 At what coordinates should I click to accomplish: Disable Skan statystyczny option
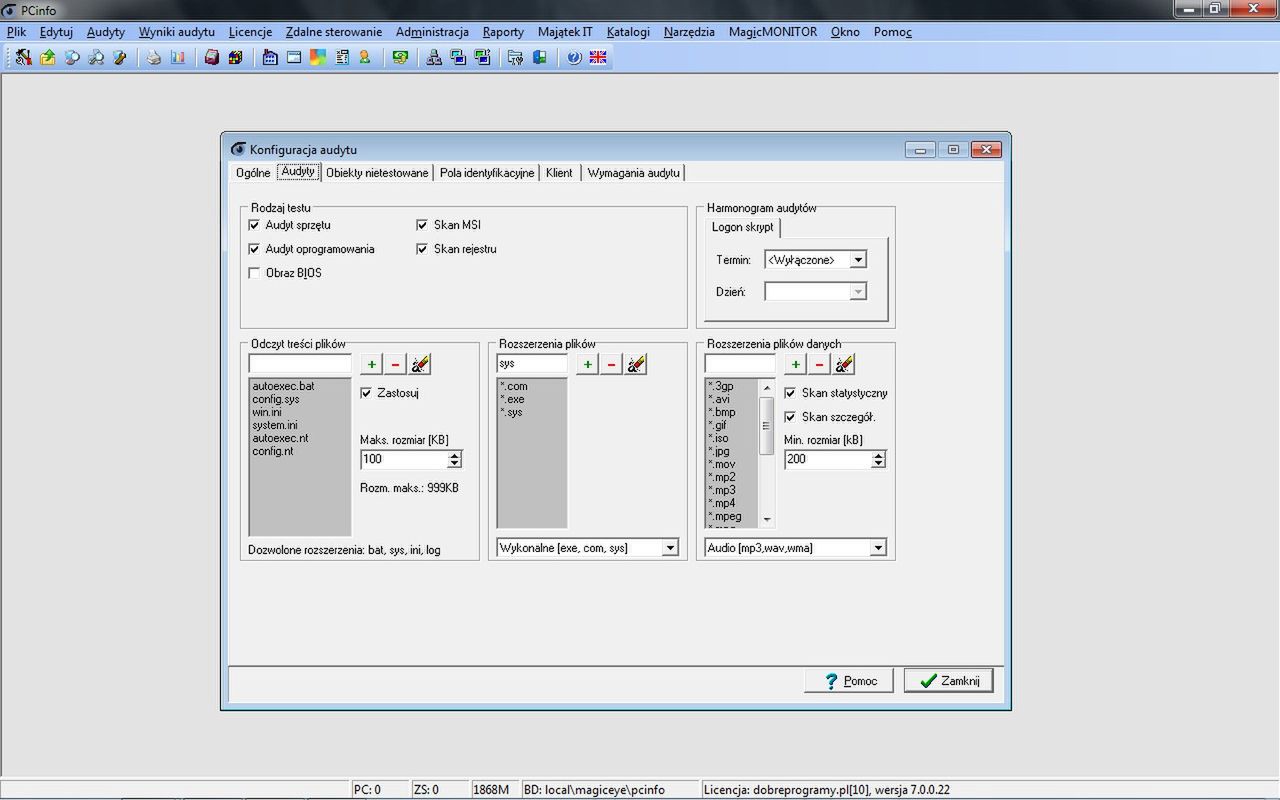click(x=790, y=393)
